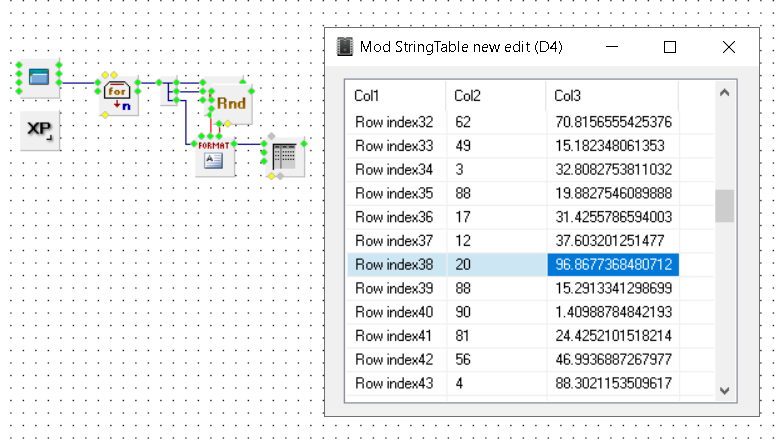Select the Rnd random generator node
The image size is (780, 447).
tap(229, 103)
